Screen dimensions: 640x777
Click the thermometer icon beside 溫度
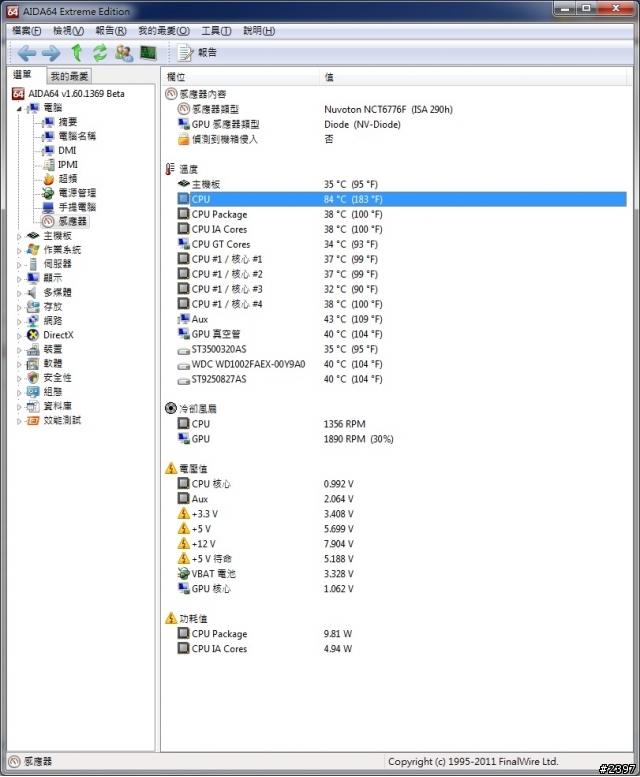(x=170, y=169)
